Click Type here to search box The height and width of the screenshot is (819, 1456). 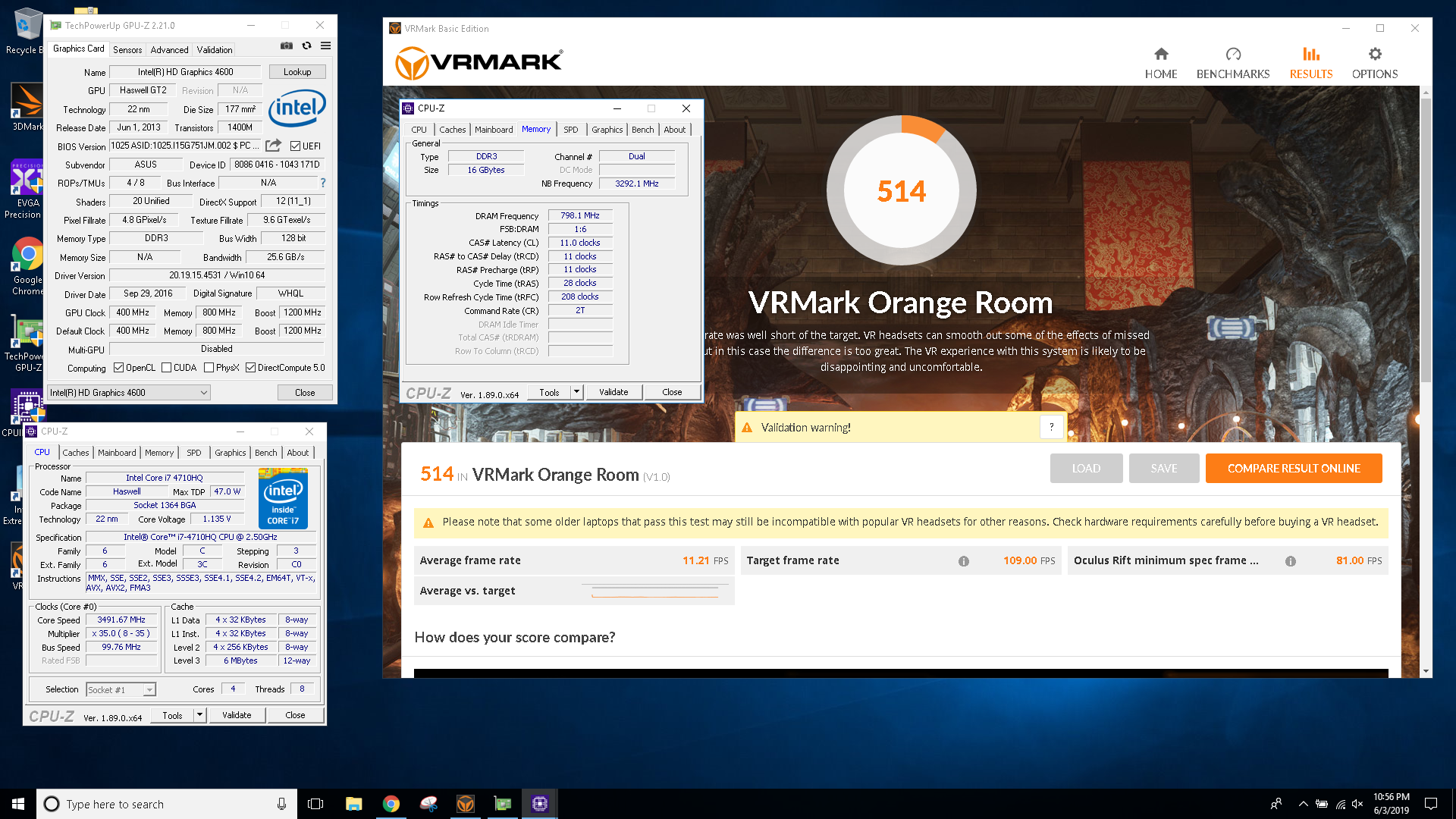point(167,804)
